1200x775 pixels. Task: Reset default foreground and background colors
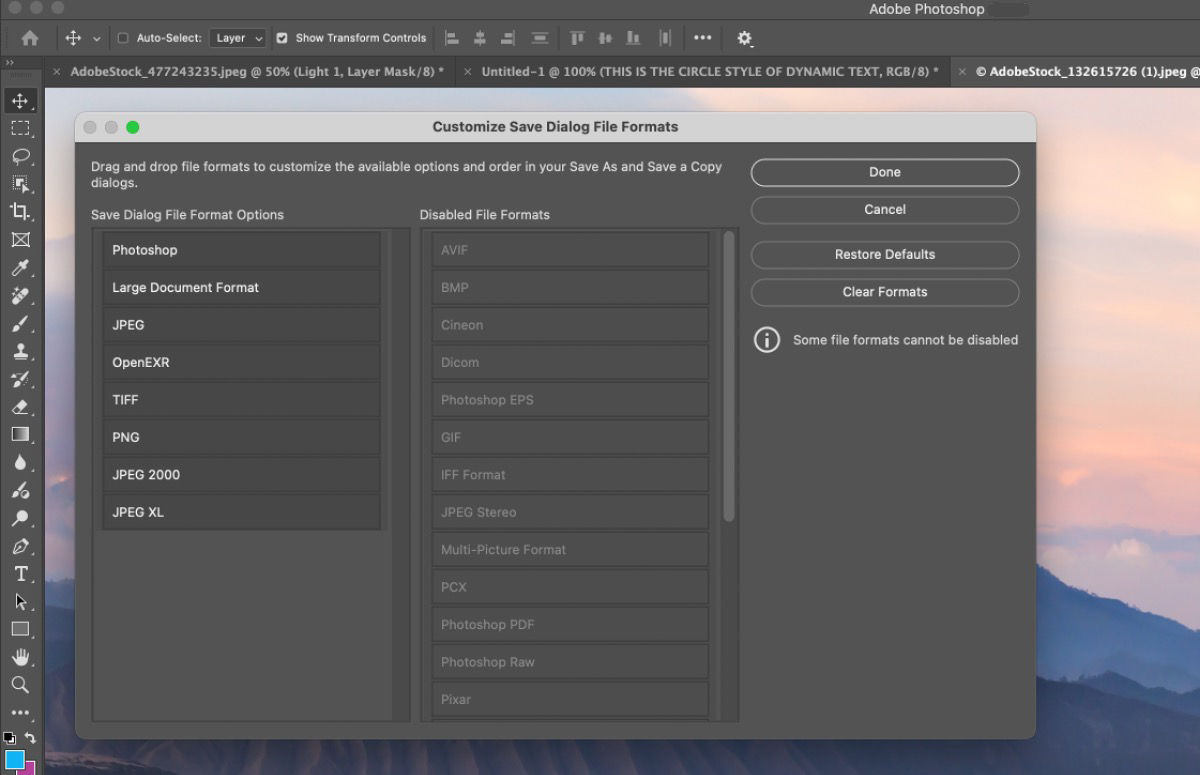click(x=9, y=738)
